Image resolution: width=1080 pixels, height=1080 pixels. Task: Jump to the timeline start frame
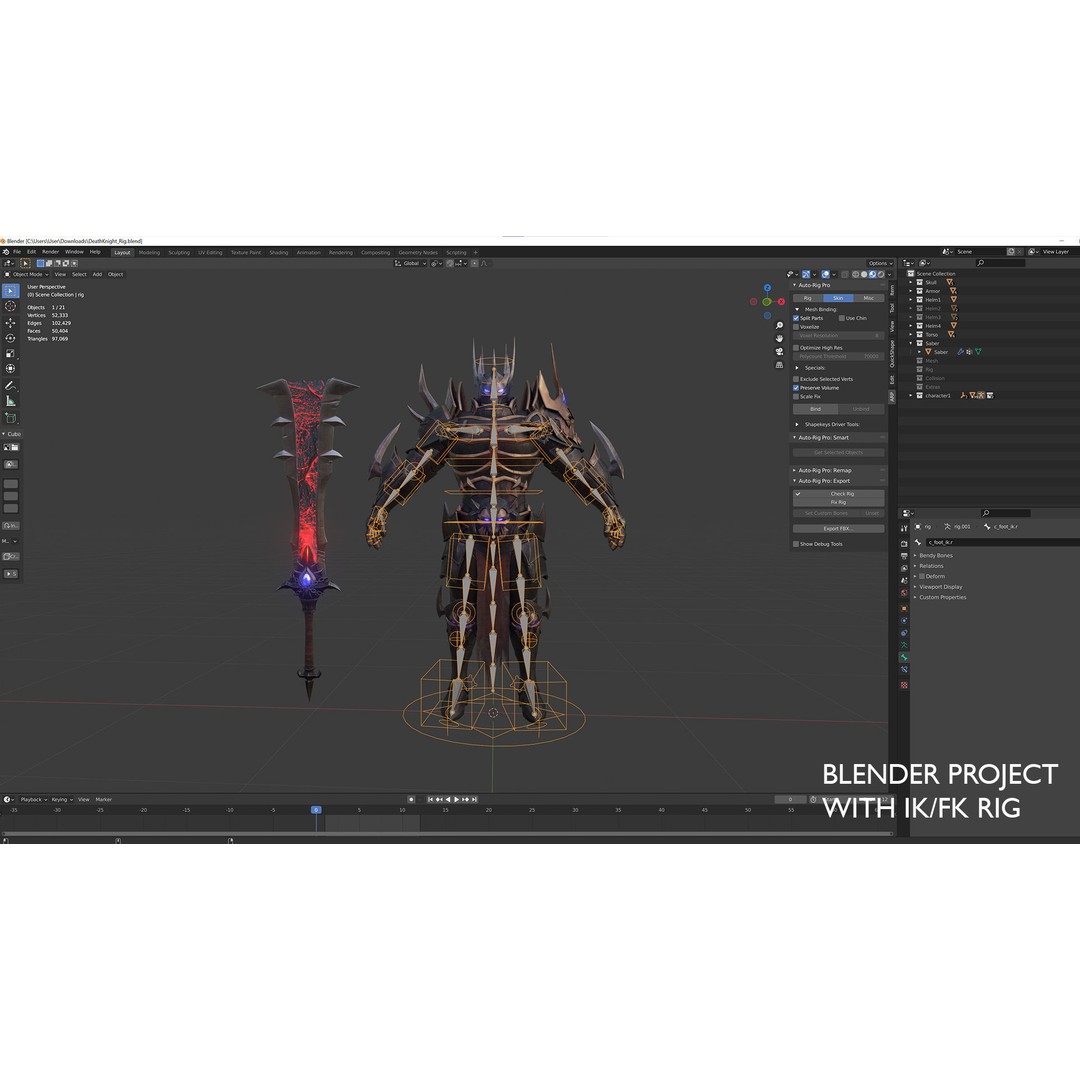tap(430, 799)
